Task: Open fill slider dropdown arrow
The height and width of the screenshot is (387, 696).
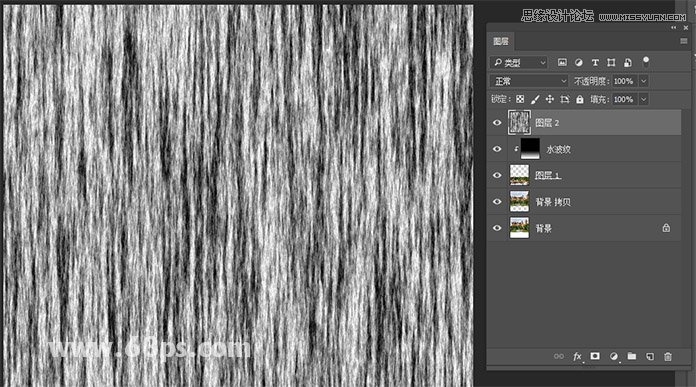Action: 644,99
